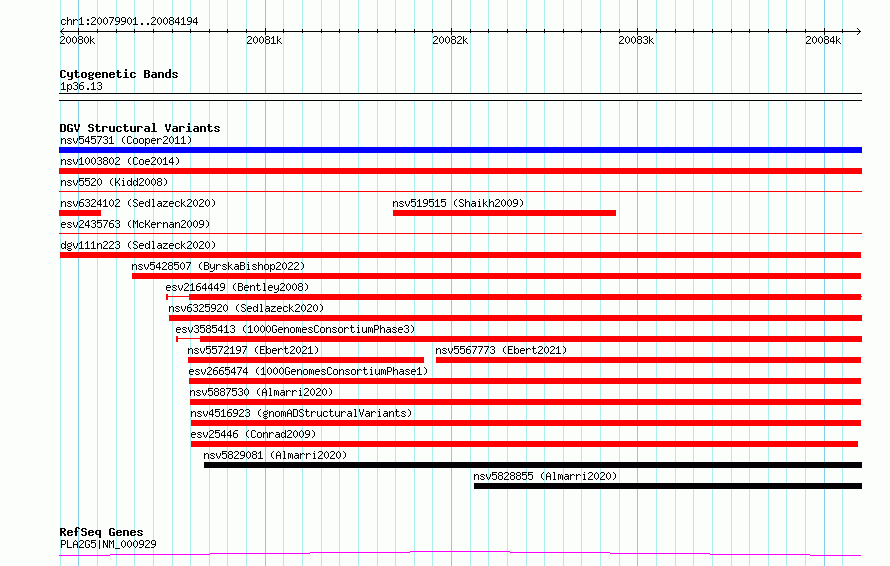Open nsv4516923 (gnomADStructuralVariants) label
The width and height of the screenshot is (890, 566).
301,413
